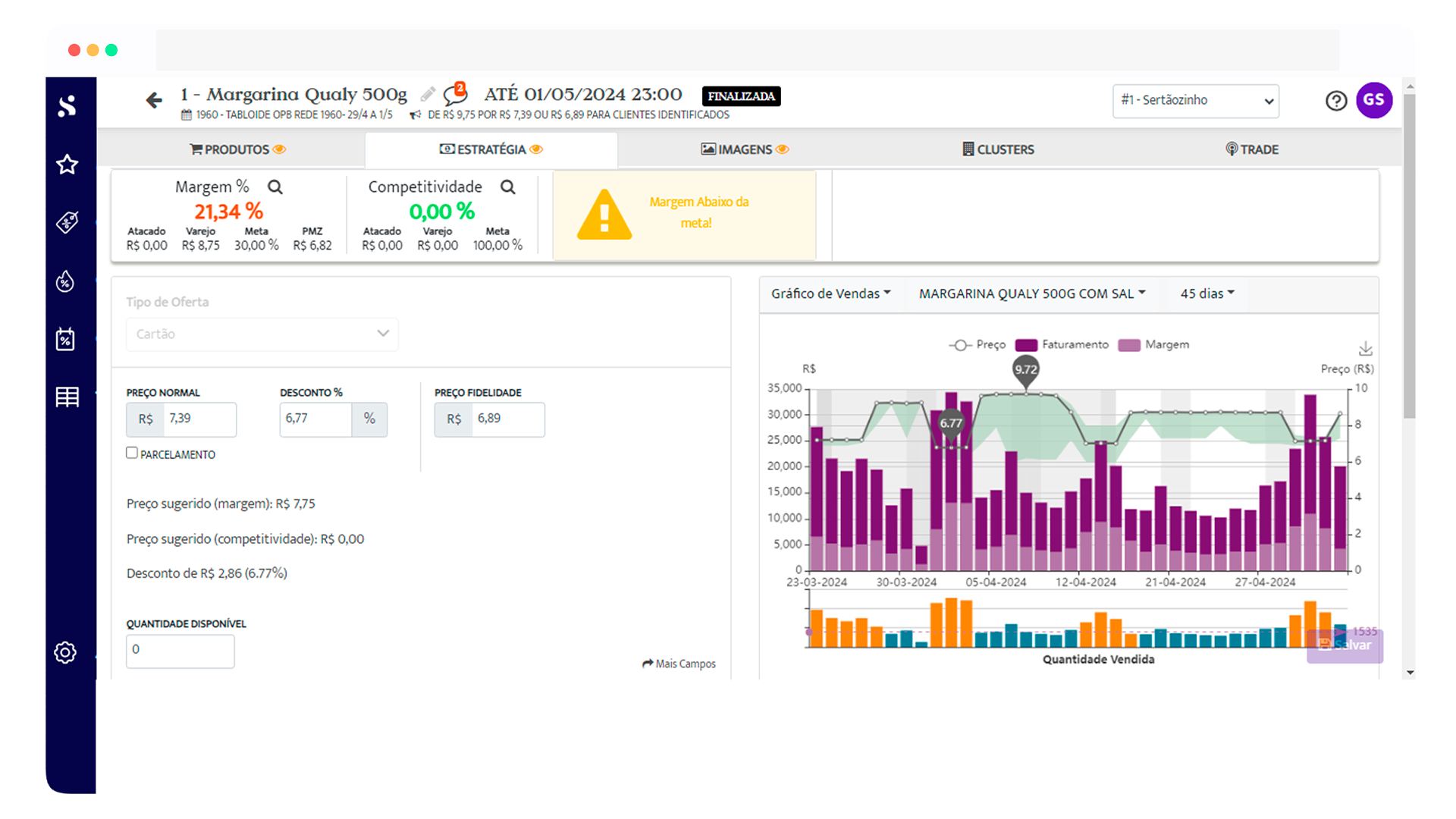
Task: Open the #1 - Sertãozinho store dropdown
Action: click(x=1196, y=101)
